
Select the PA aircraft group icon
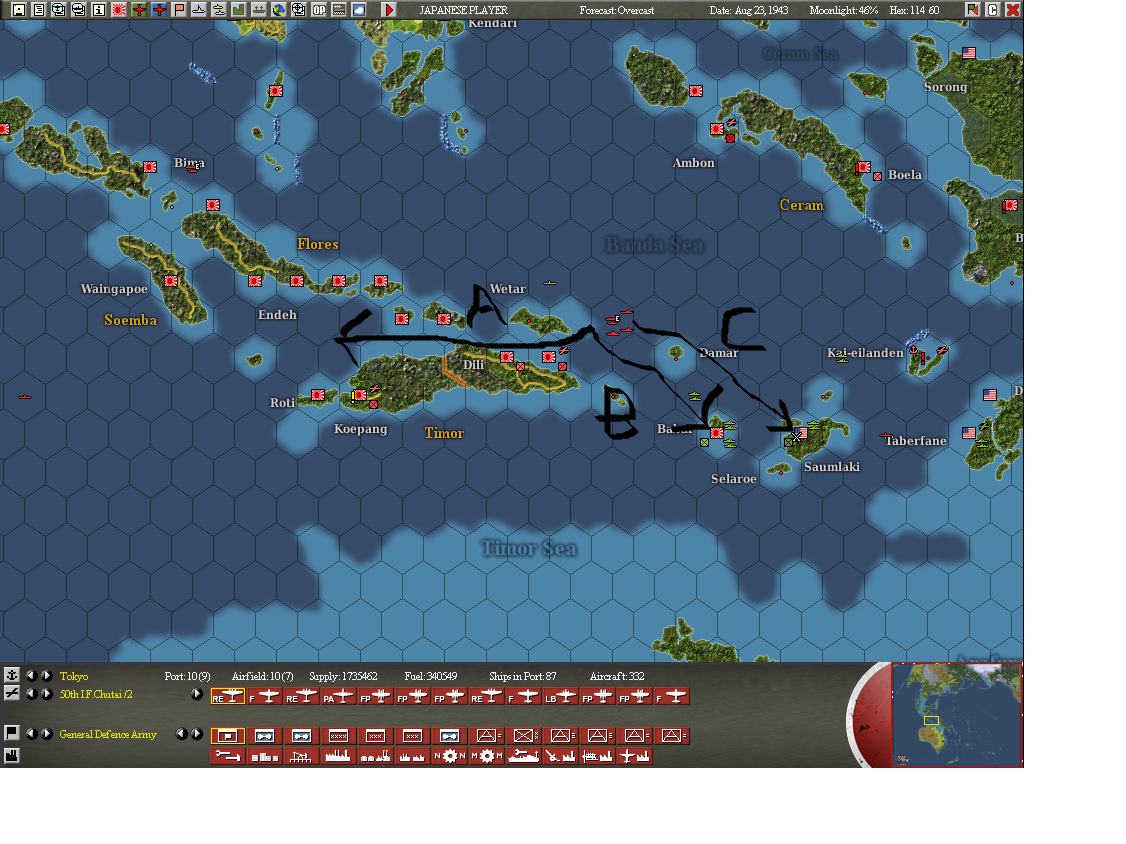[338, 697]
